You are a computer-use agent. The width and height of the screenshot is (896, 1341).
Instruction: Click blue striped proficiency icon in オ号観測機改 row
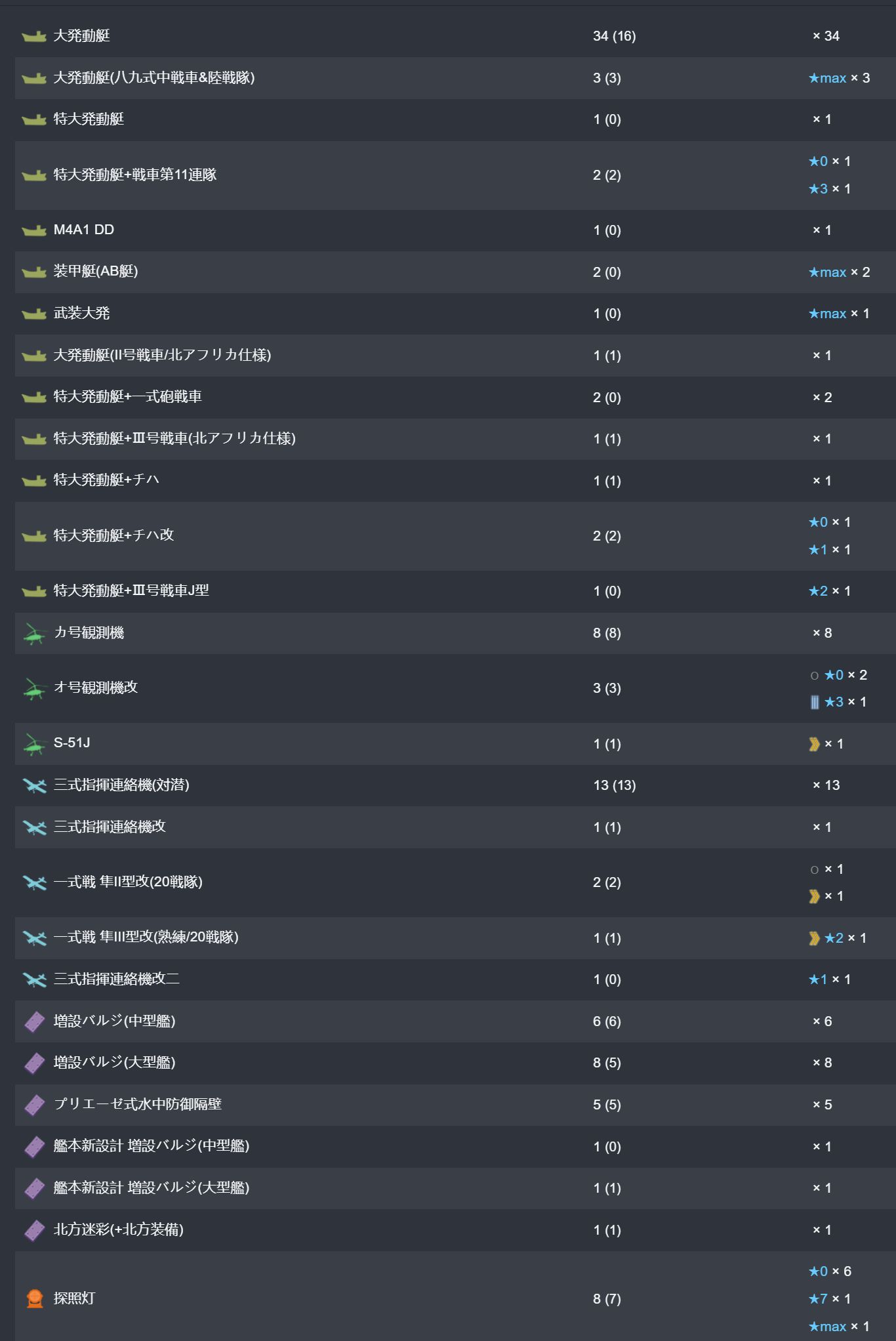click(x=814, y=702)
